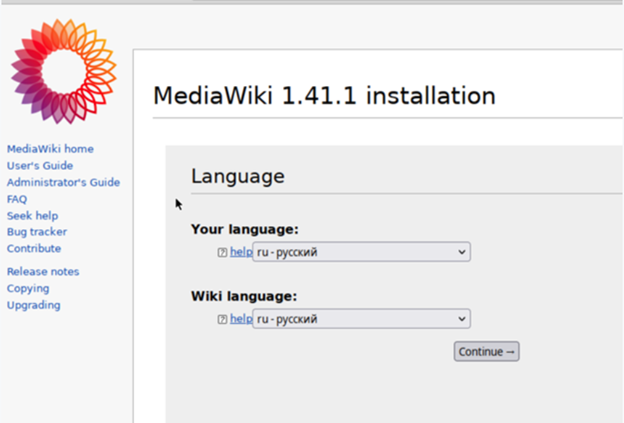Click the Wiki language field label

click(245, 296)
